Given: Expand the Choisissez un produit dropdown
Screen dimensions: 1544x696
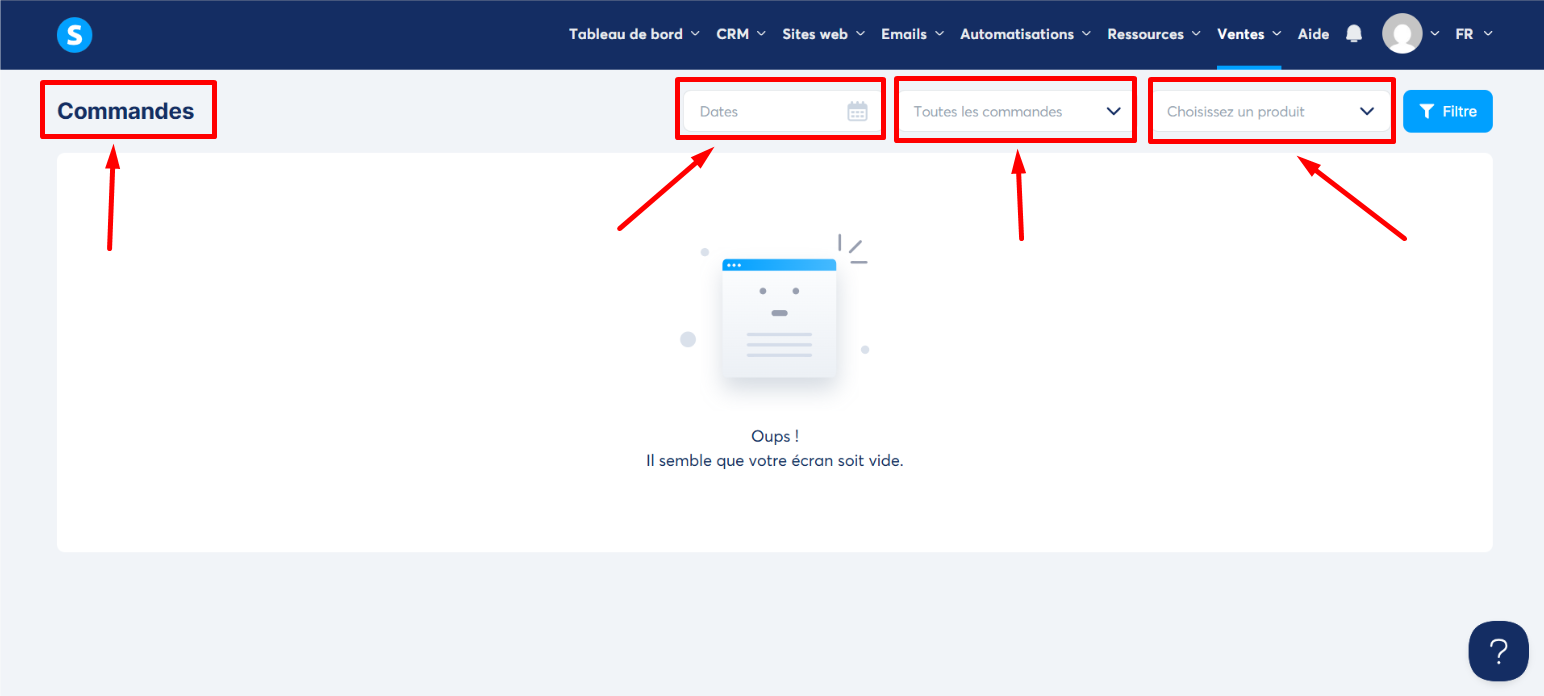Looking at the screenshot, I should [1271, 111].
